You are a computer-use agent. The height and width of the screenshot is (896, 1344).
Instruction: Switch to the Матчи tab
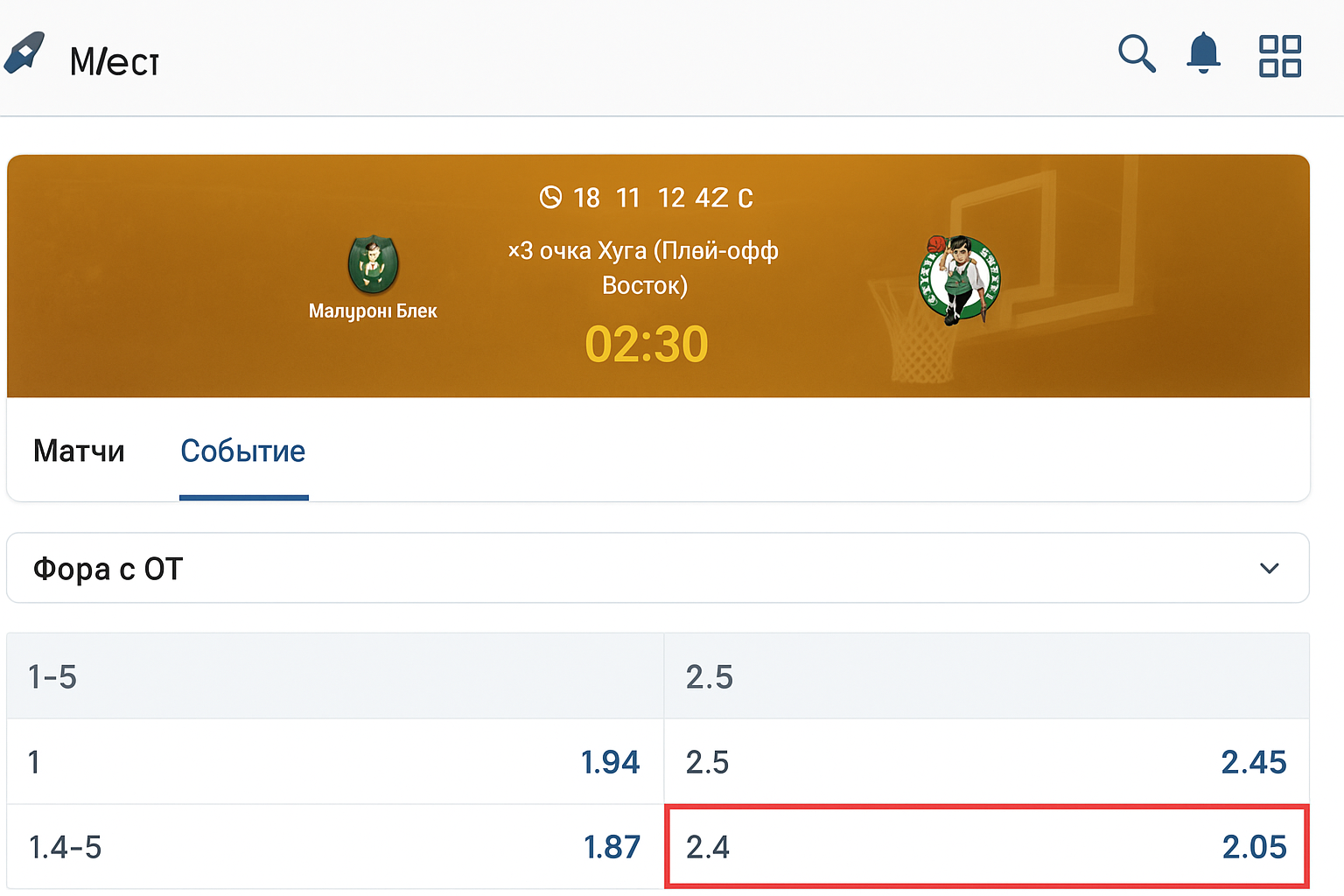78,451
